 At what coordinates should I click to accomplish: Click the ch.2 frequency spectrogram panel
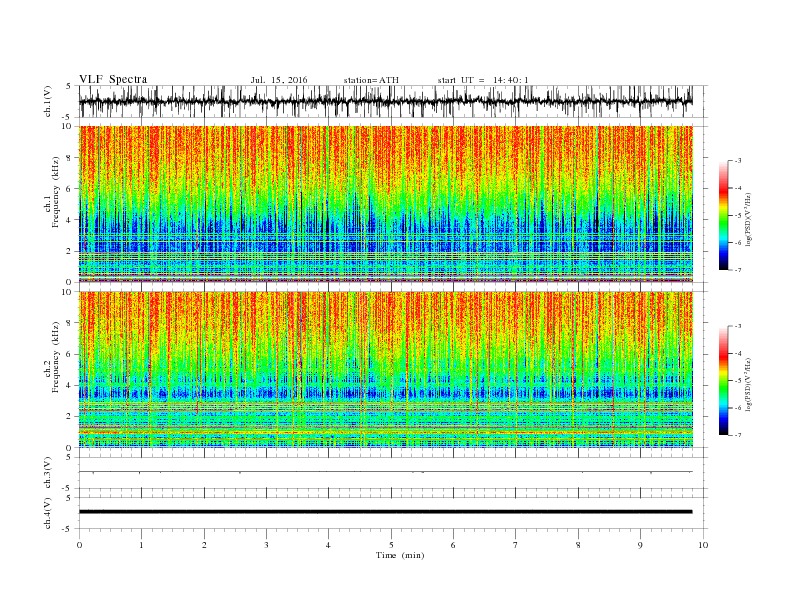pos(385,370)
